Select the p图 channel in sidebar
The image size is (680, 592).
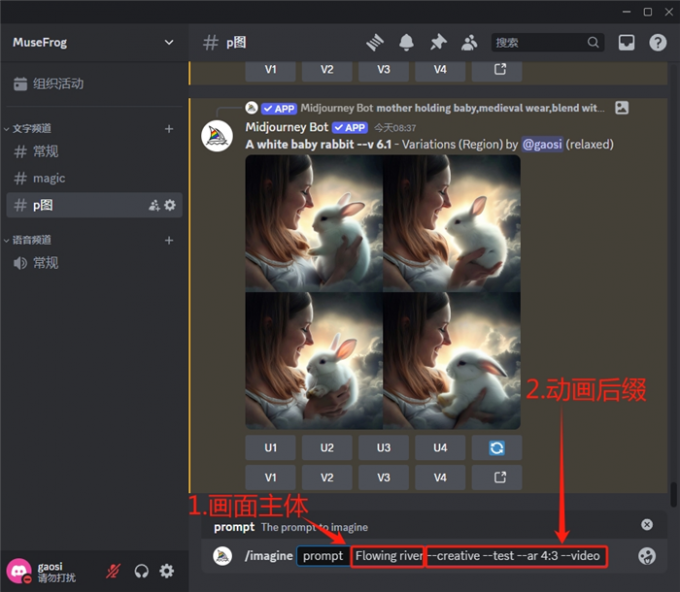(94, 205)
